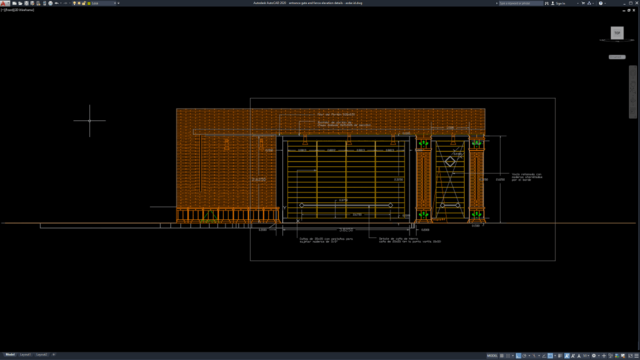Screen dimensions: 640x360
Task: Click the workspace switching gear icon
Action: coord(594,356)
